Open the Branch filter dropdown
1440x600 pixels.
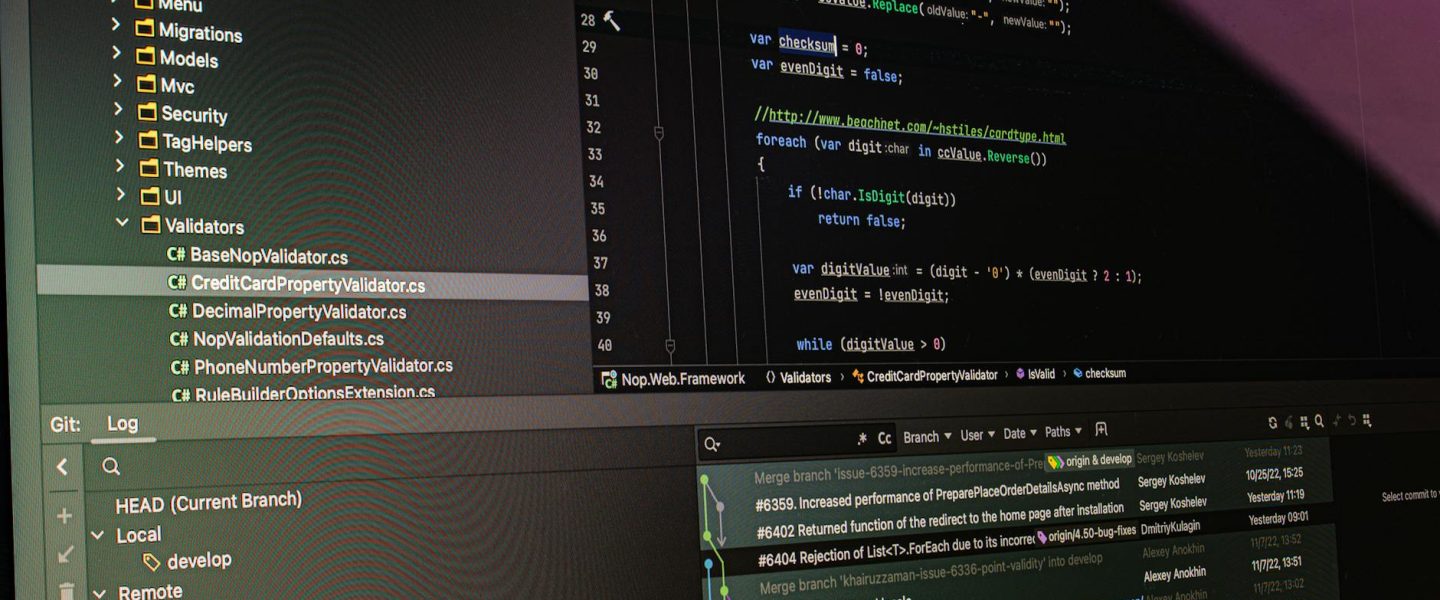(927, 437)
